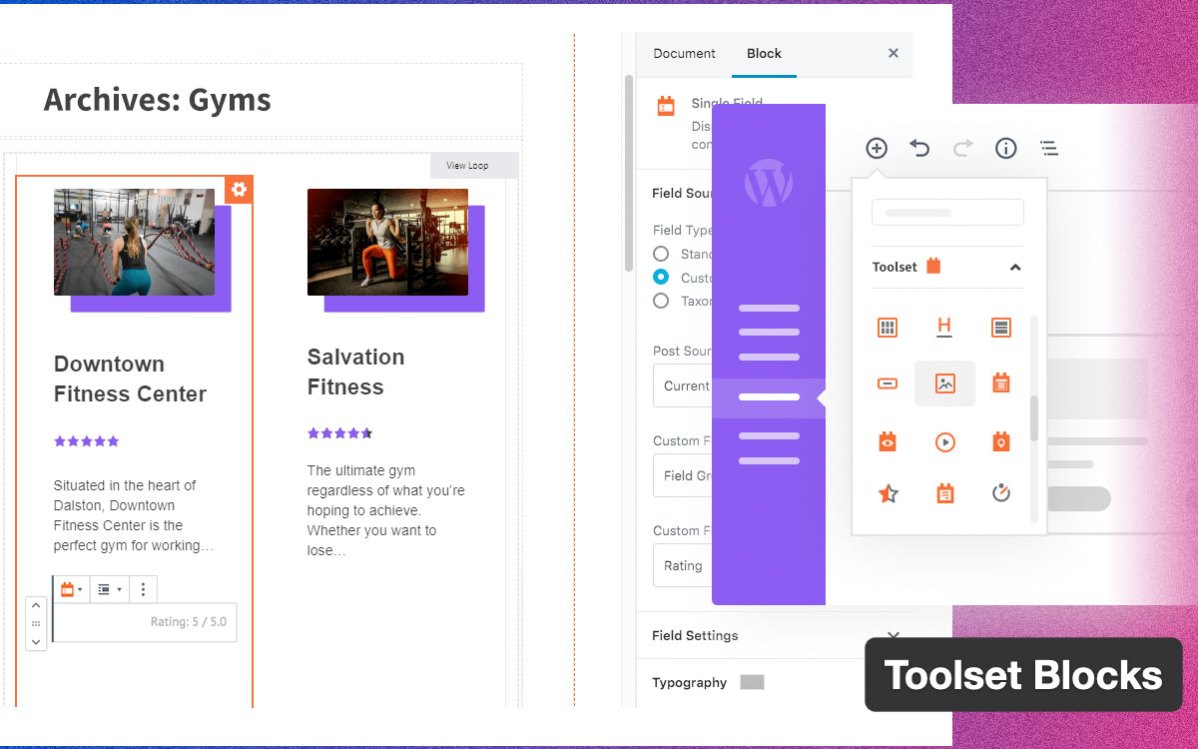Move the rating block down

tap(36, 642)
